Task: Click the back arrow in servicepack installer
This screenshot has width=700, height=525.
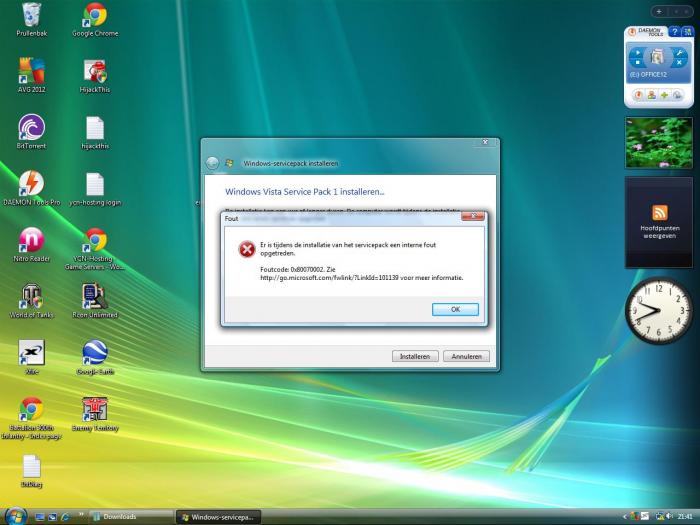Action: (x=212, y=163)
